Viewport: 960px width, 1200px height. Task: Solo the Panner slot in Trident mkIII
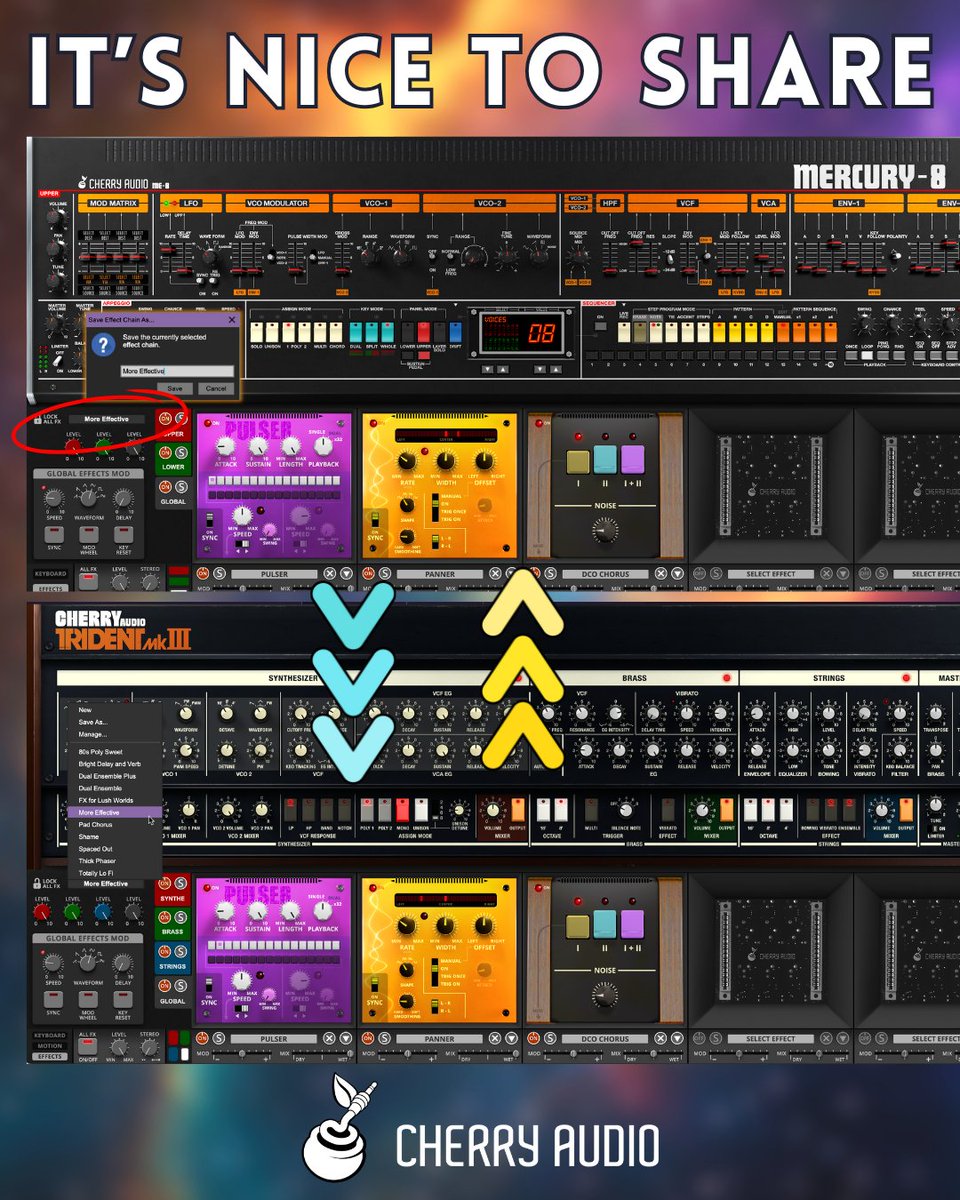(x=384, y=1038)
